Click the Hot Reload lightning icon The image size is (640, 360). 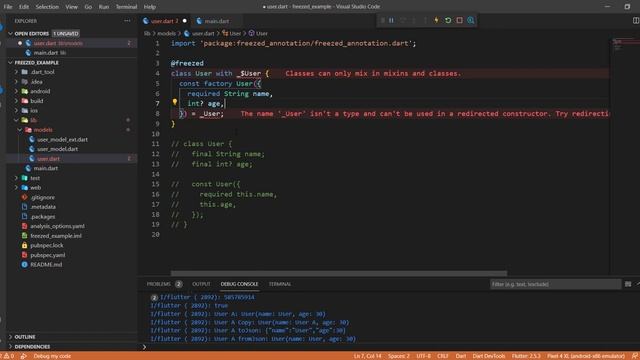tap(436, 20)
